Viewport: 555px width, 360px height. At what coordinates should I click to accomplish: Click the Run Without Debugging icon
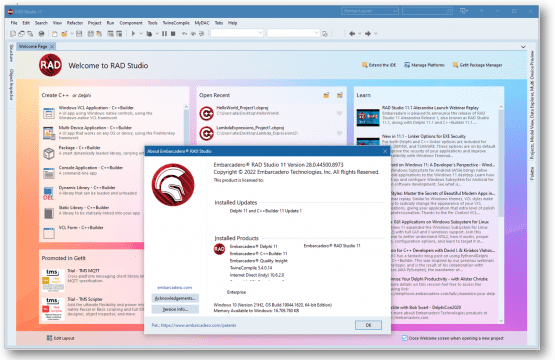149,34
